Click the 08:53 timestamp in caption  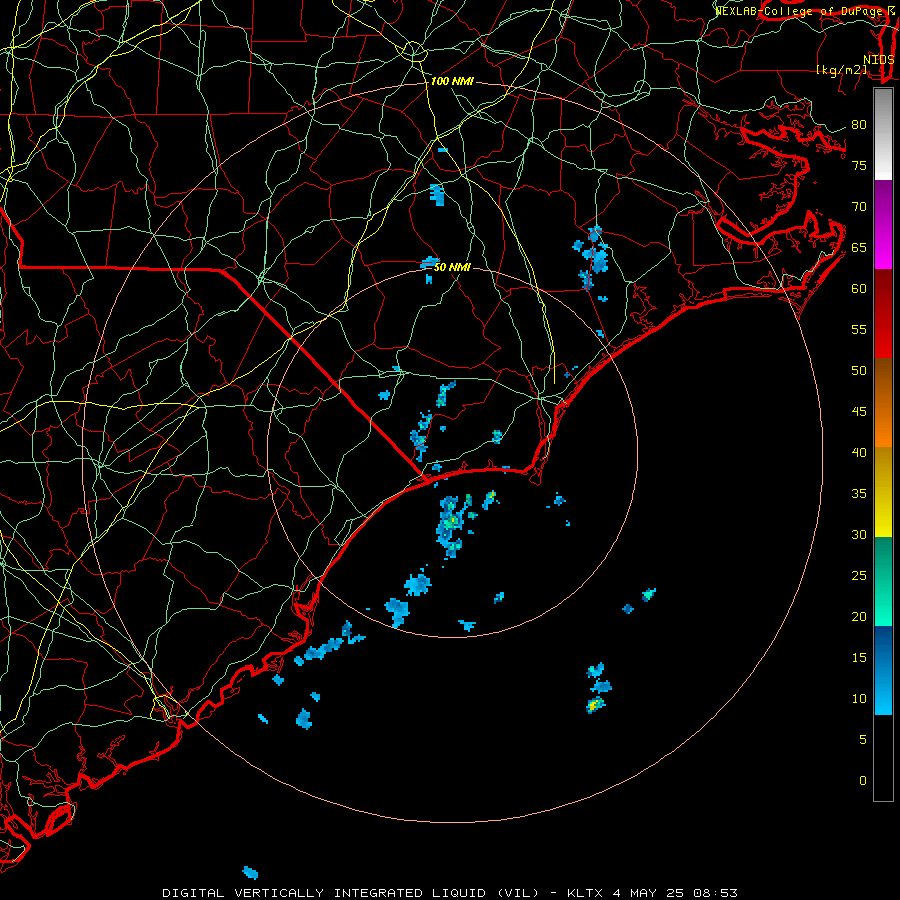715,893
